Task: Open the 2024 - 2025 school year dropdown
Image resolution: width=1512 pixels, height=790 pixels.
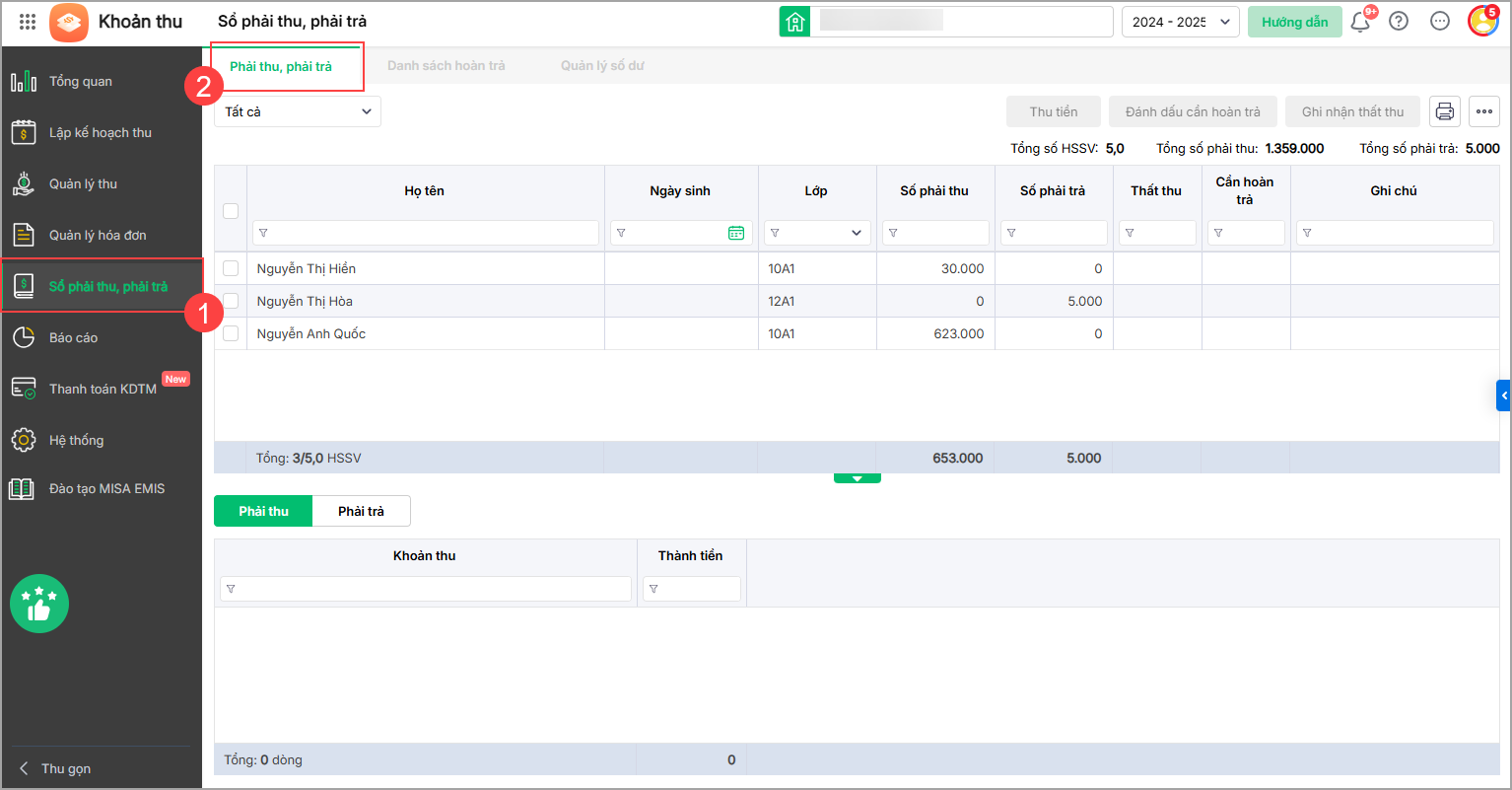Action: click(x=1180, y=22)
